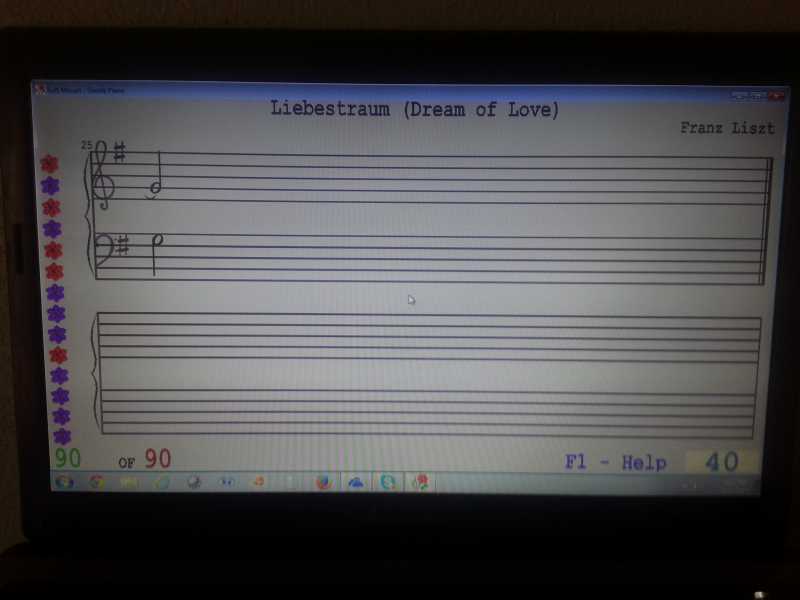The height and width of the screenshot is (600, 800).
Task: Close the piano application window
Action: (x=777, y=95)
